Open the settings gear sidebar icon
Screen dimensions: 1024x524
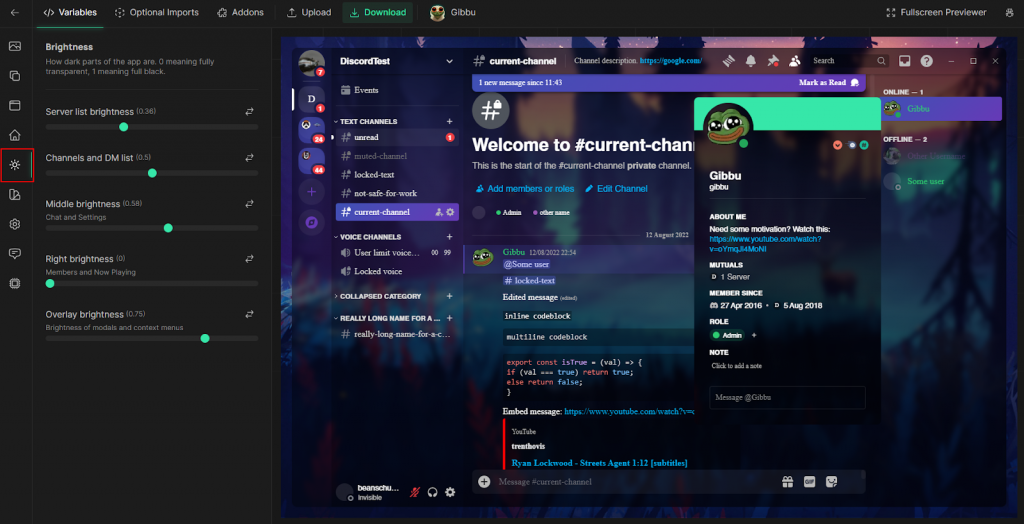coord(15,224)
